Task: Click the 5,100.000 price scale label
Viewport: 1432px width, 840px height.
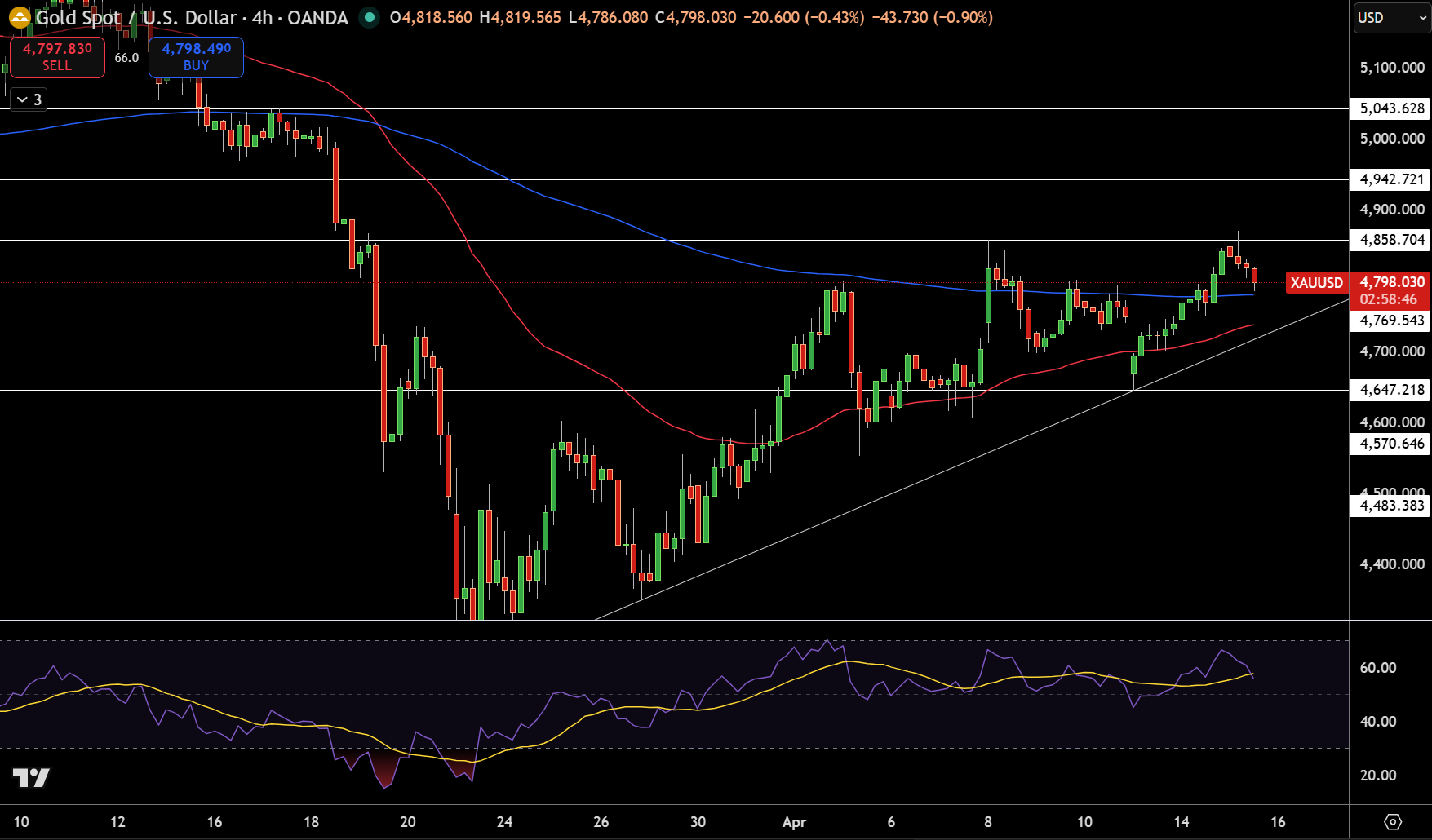Action: [1392, 68]
